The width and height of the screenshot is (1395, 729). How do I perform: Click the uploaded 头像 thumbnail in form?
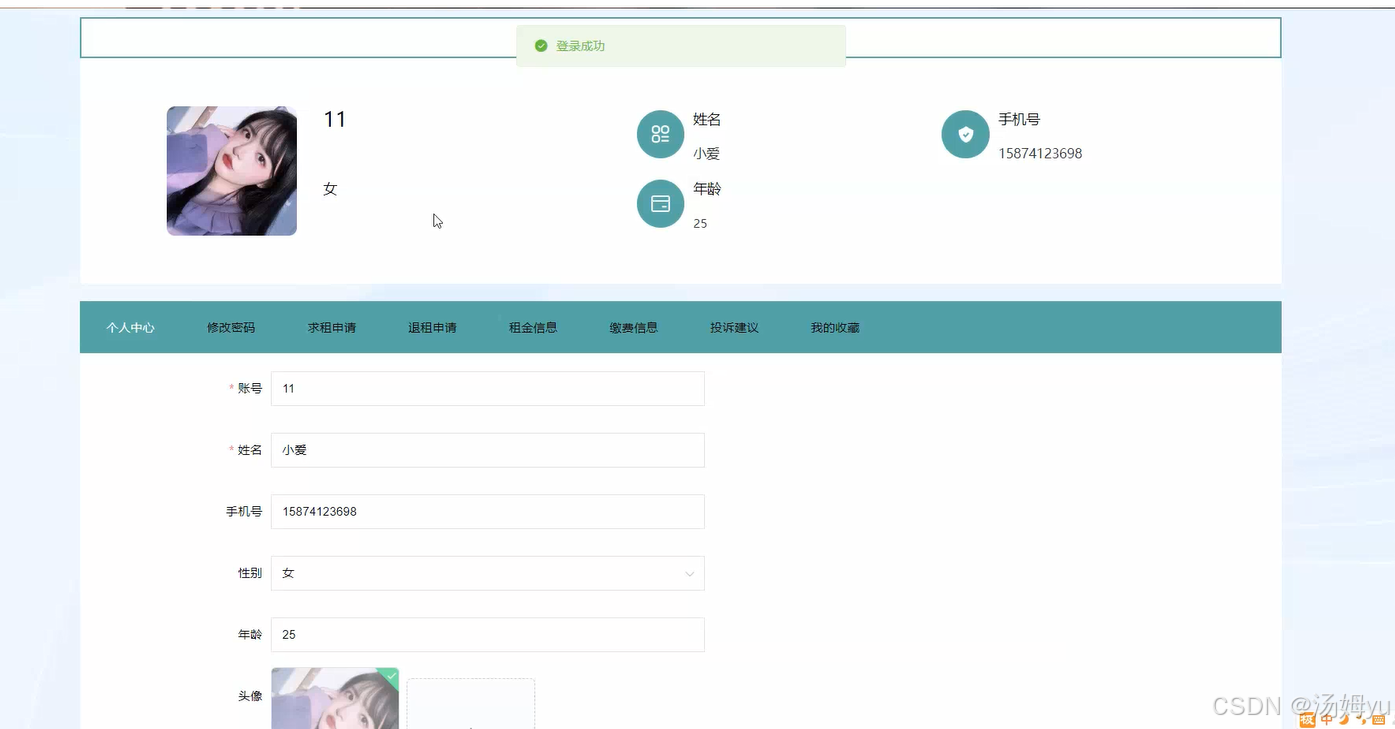(x=335, y=698)
